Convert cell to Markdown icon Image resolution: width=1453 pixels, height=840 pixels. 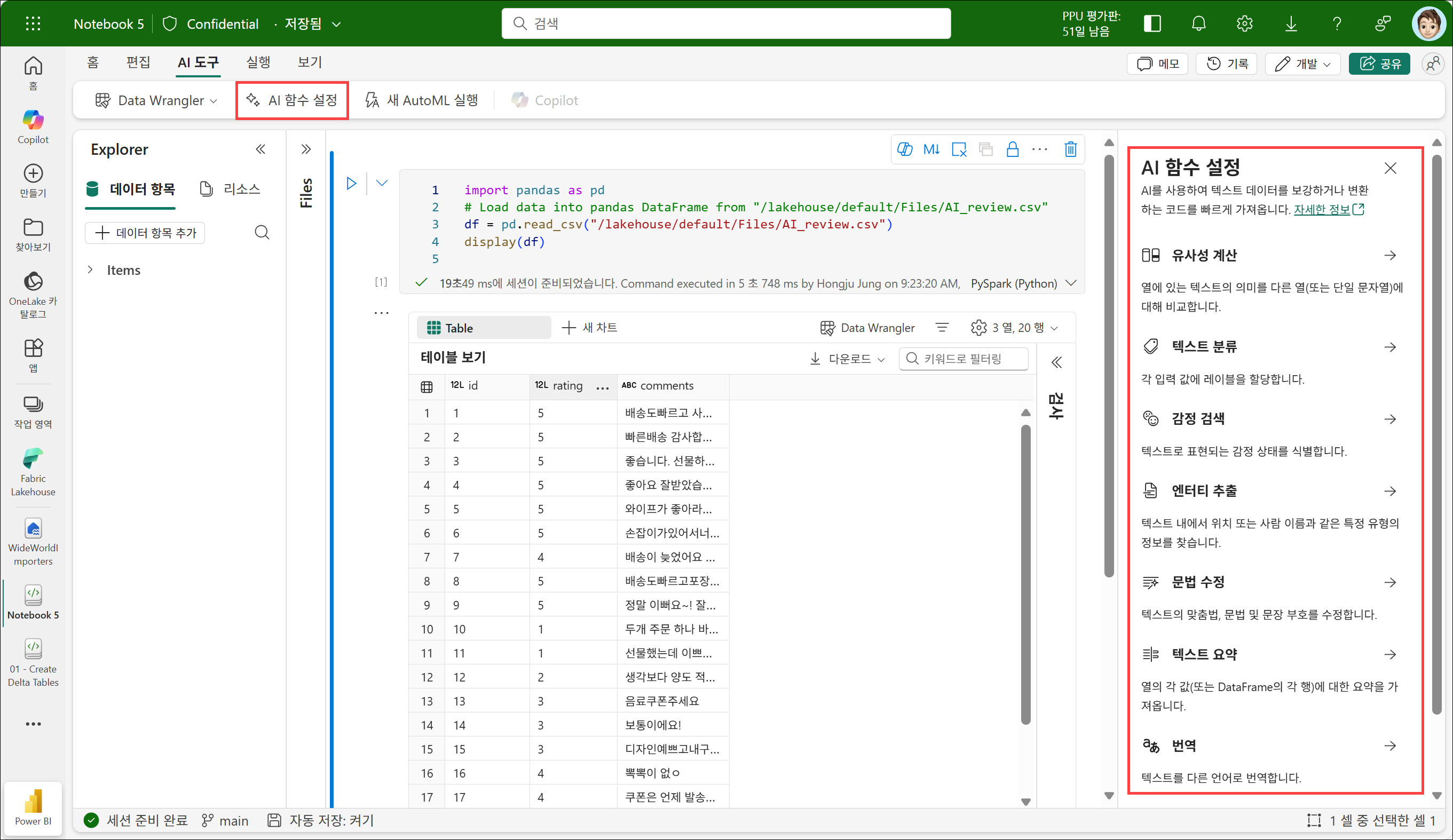click(931, 149)
